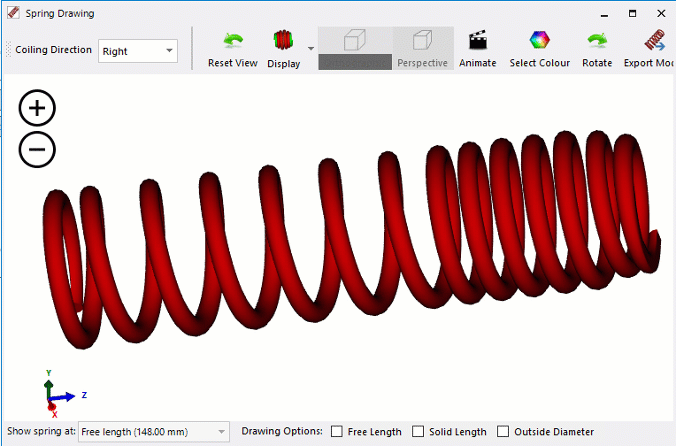The width and height of the screenshot is (676, 446).
Task: Enable the Free Length checkbox
Action: coord(338,432)
